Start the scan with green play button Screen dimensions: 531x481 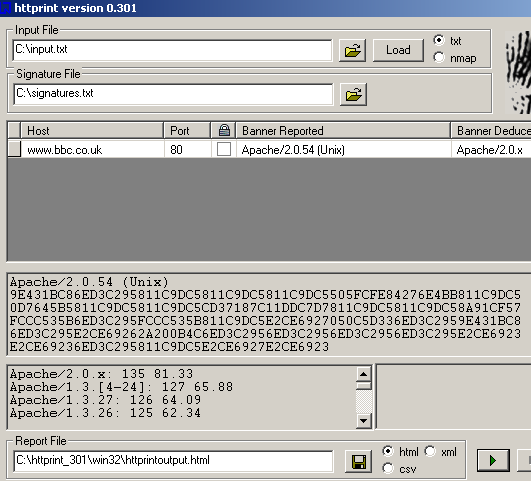point(493,460)
